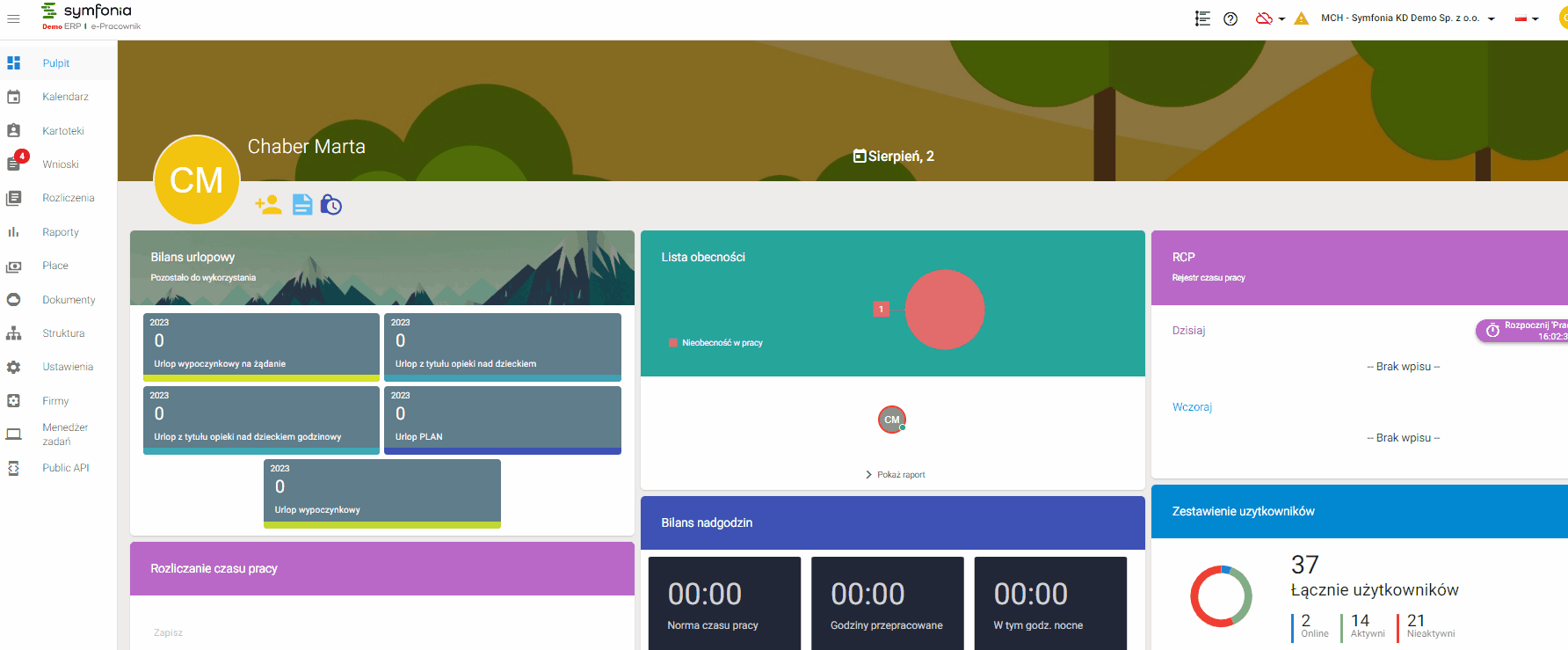Click the briefcase clock icon

330,205
